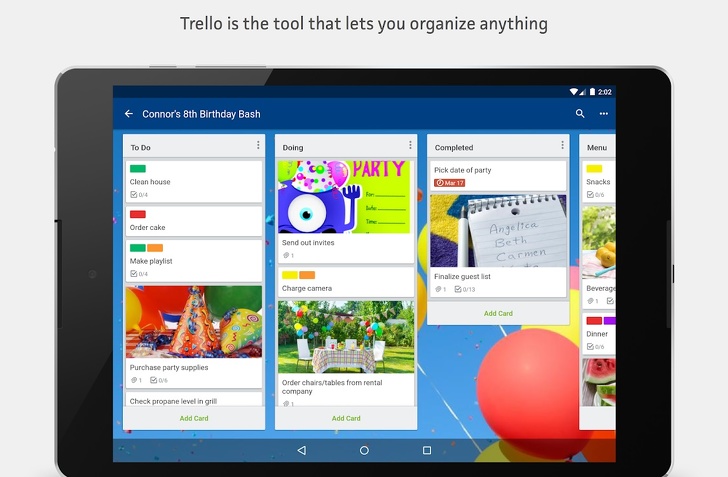
Task: Tap the Android recent apps square button
Action: tap(427, 451)
